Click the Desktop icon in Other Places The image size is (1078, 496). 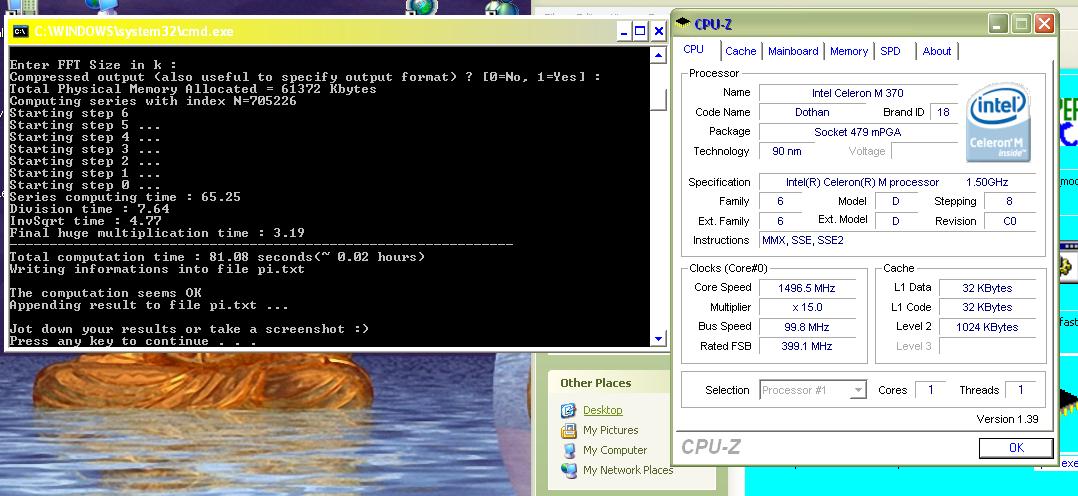(x=568, y=411)
